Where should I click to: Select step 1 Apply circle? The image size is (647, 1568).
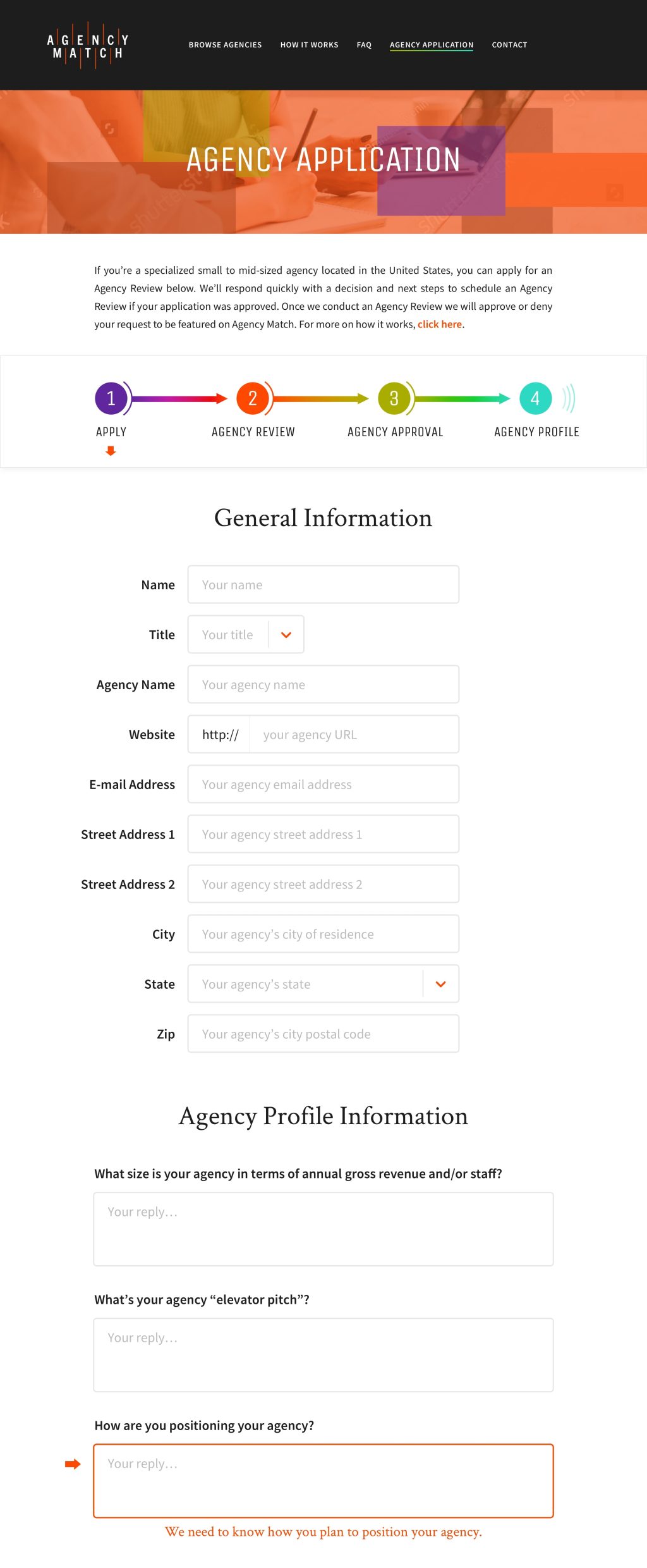111,398
